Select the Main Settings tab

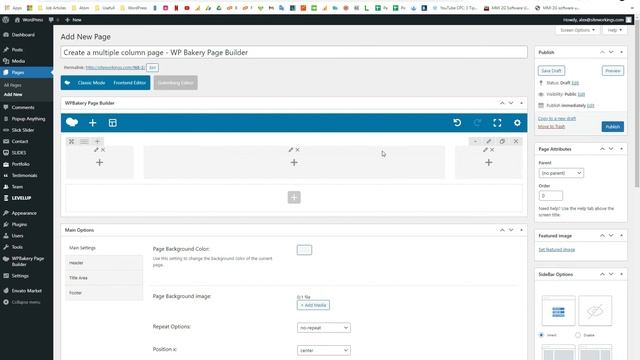coord(104,248)
